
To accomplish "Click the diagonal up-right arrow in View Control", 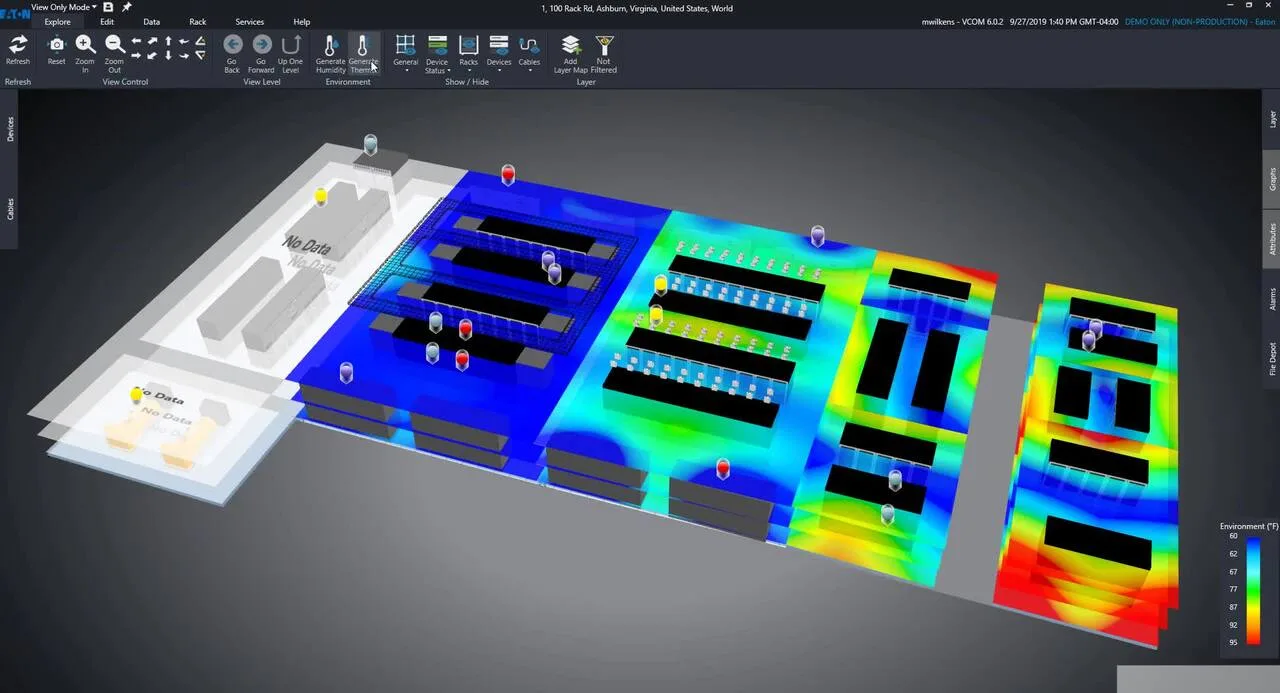I will point(152,42).
